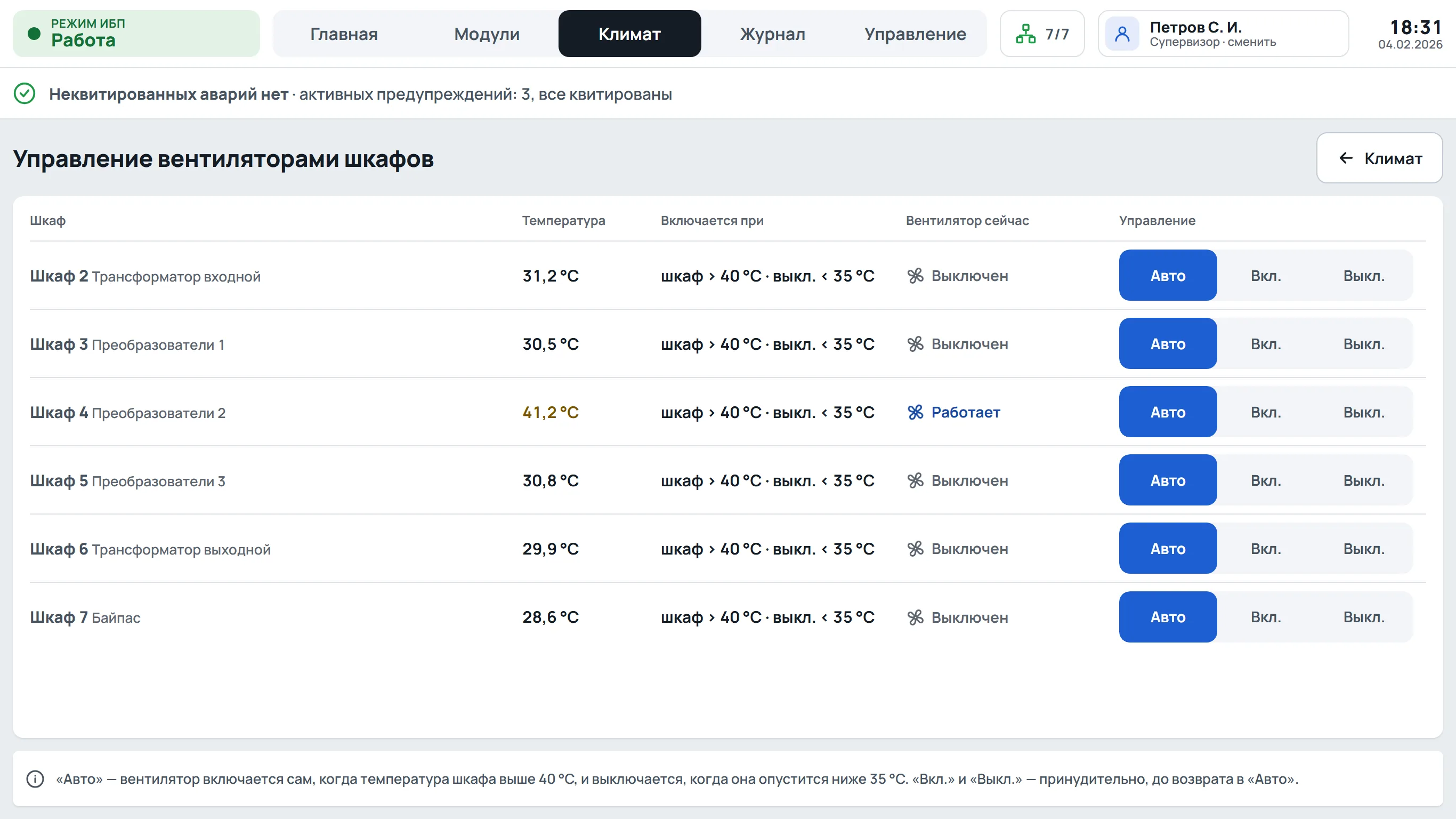Set Шкаф 2 fan to Авто mode
The image size is (1456, 819).
click(x=1168, y=276)
